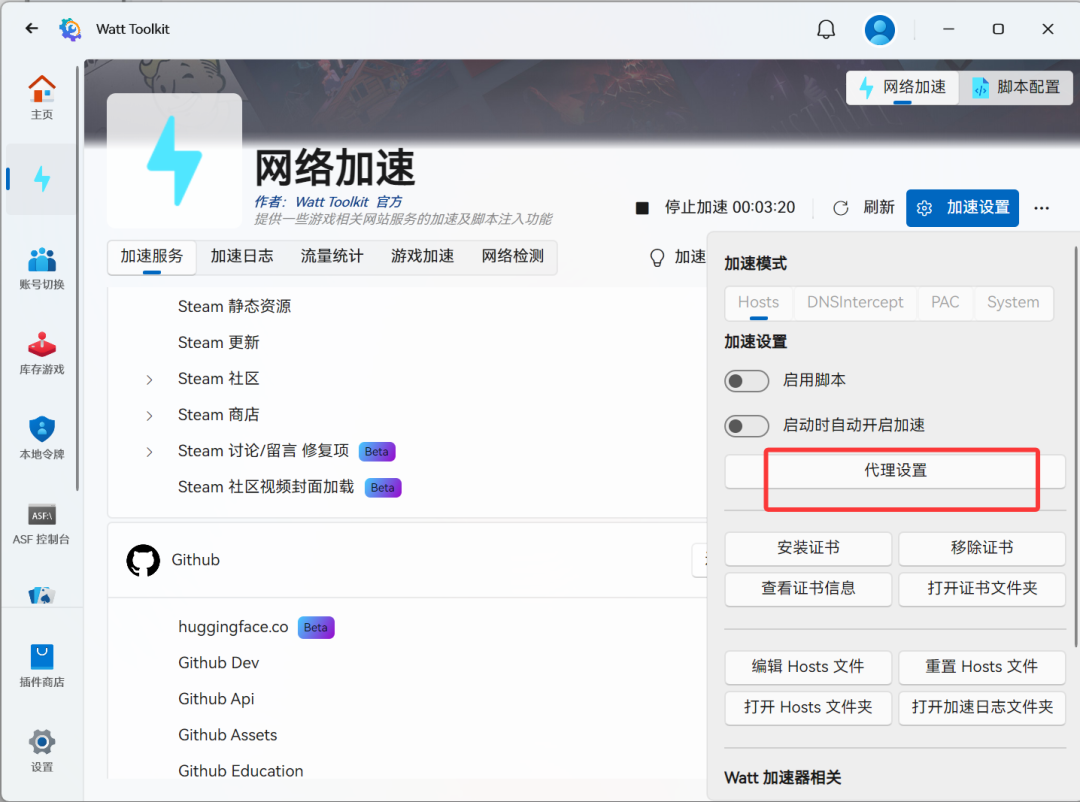Viewport: 1080px width, 802px height.
Task: Switch to the 脚本配置 top tab
Action: point(1016,88)
